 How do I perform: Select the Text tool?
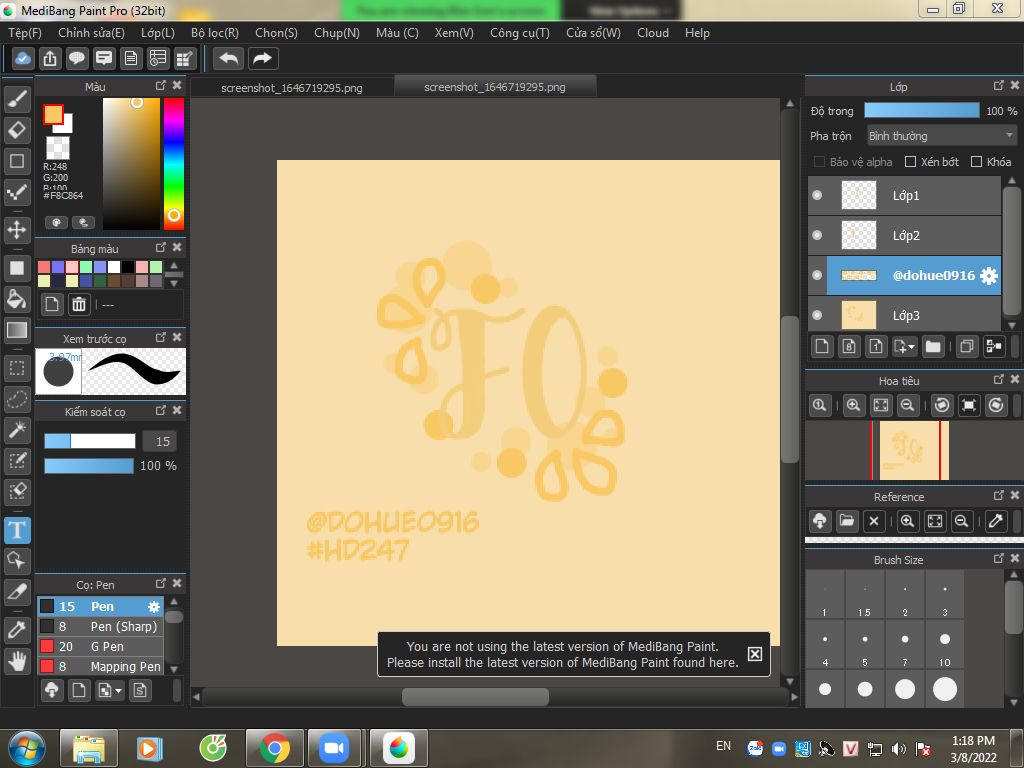click(x=17, y=530)
